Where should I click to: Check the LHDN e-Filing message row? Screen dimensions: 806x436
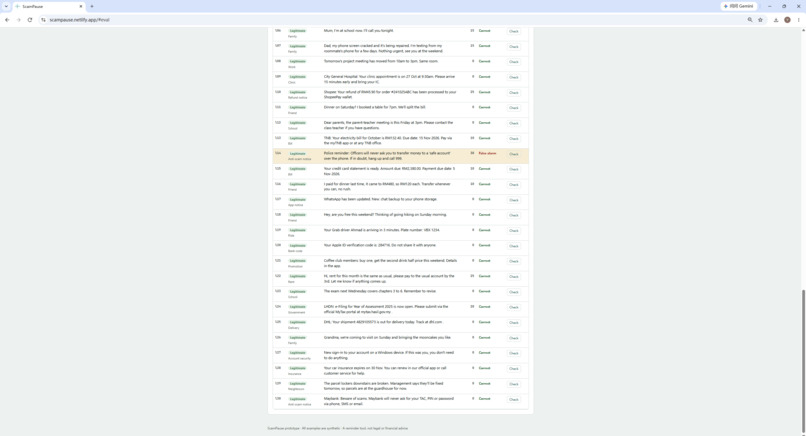point(514,307)
